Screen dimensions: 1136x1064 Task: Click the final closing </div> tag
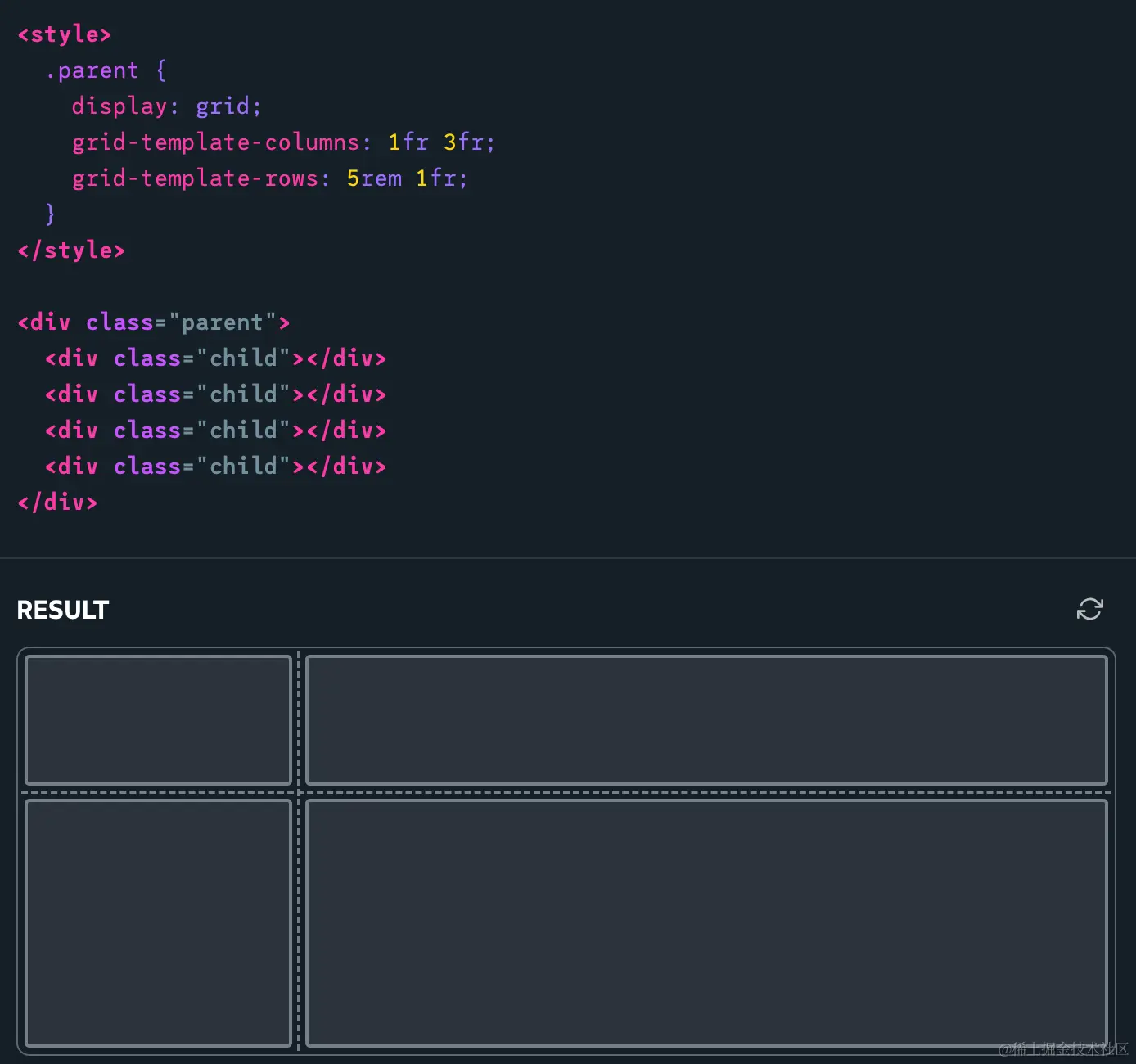(x=57, y=503)
